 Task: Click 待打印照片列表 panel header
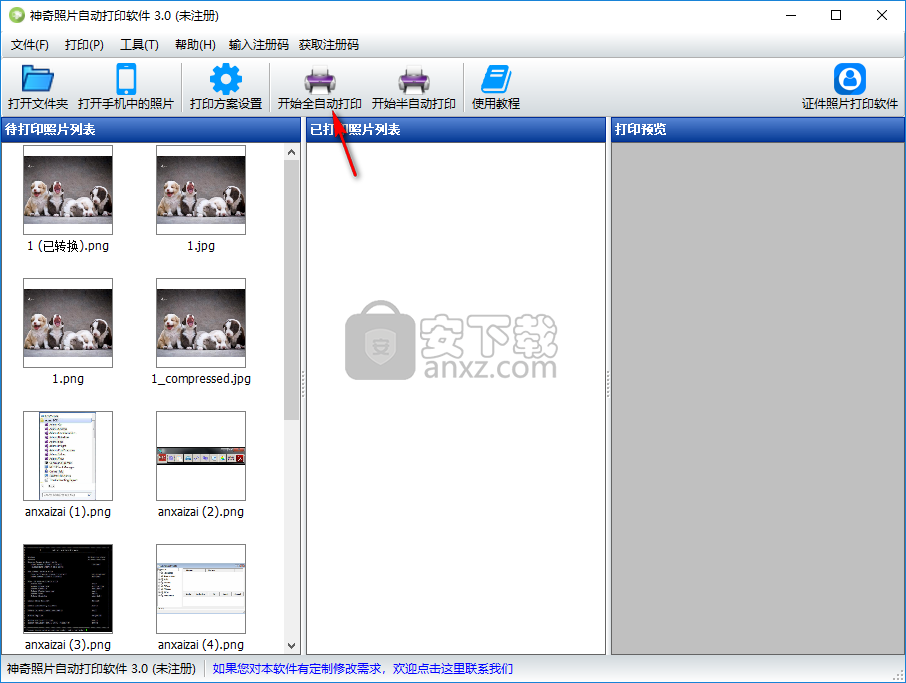tap(150, 129)
